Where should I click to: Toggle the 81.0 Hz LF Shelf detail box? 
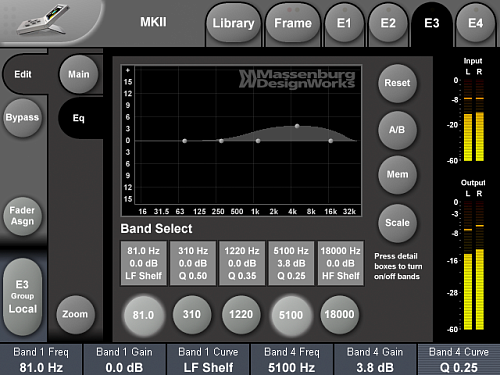[144, 263]
